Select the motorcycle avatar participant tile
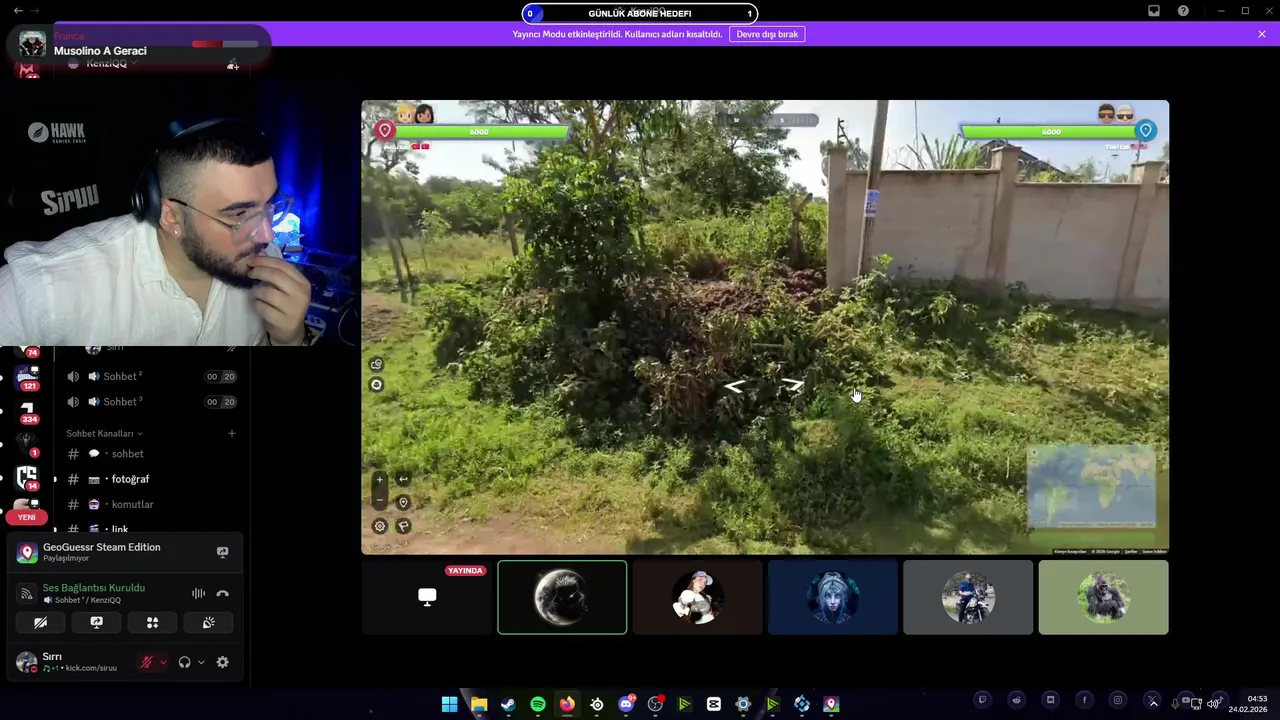1280x720 pixels. click(968, 597)
